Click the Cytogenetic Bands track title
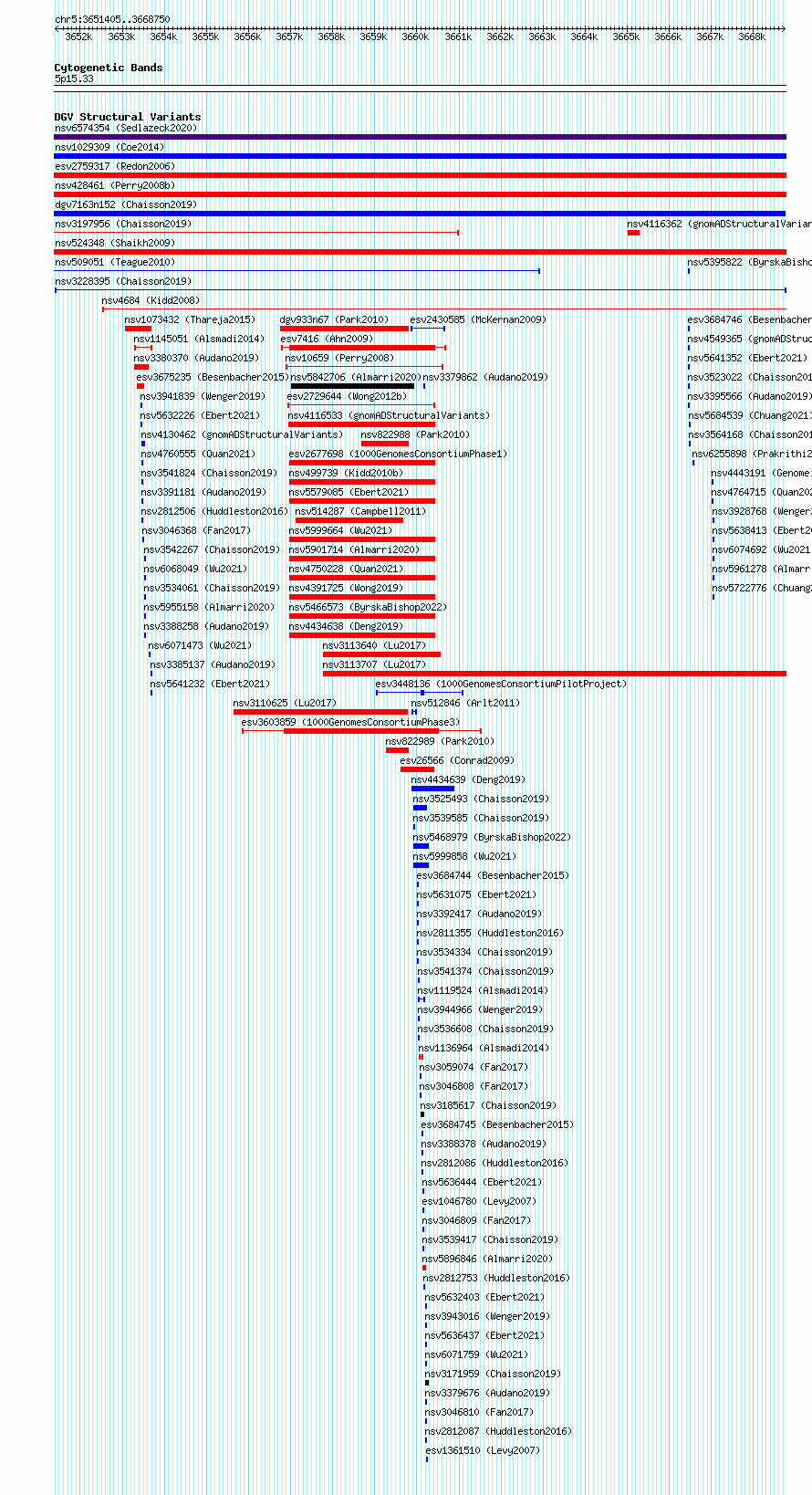 click(x=109, y=68)
